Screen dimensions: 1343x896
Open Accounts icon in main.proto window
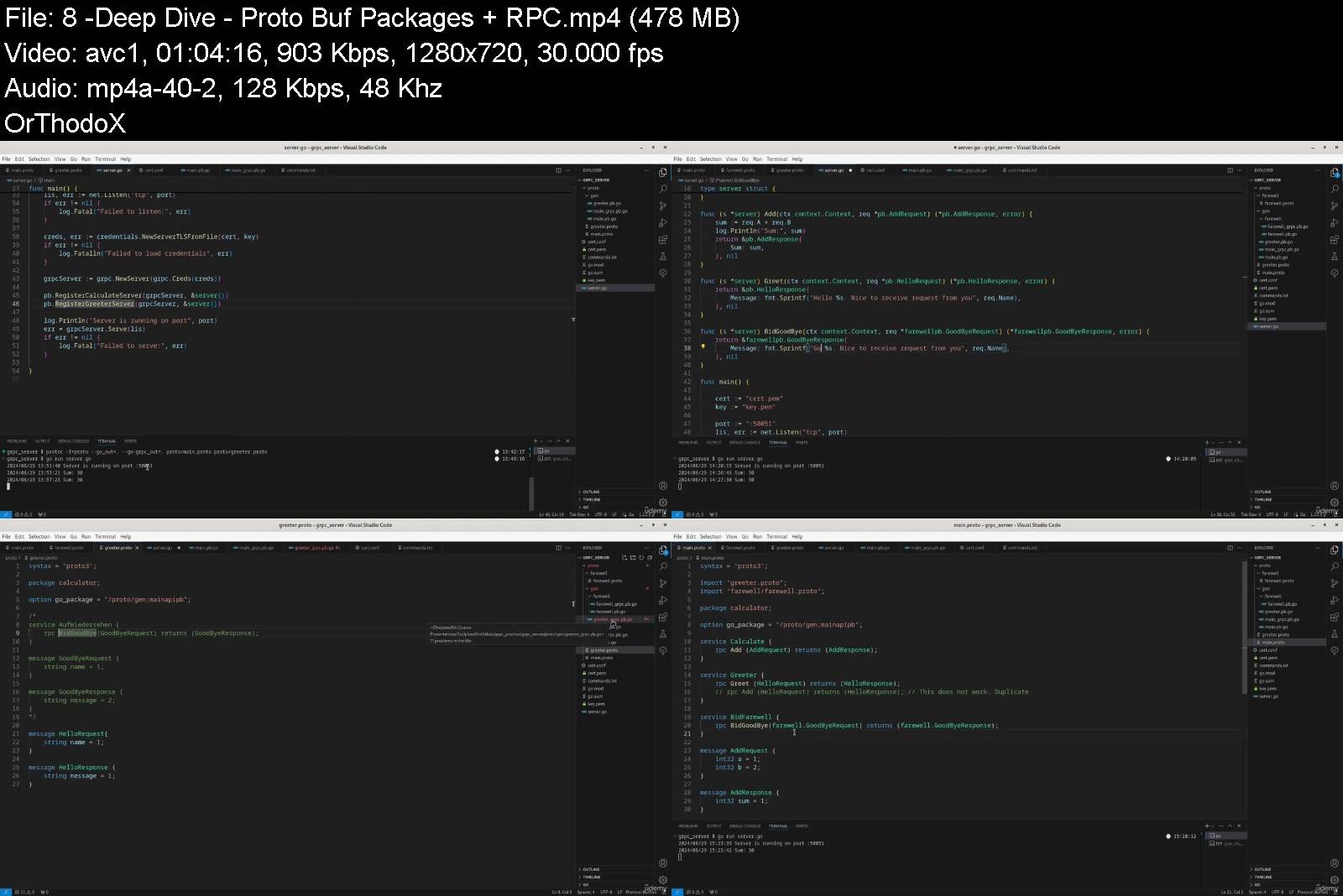tap(1335, 863)
